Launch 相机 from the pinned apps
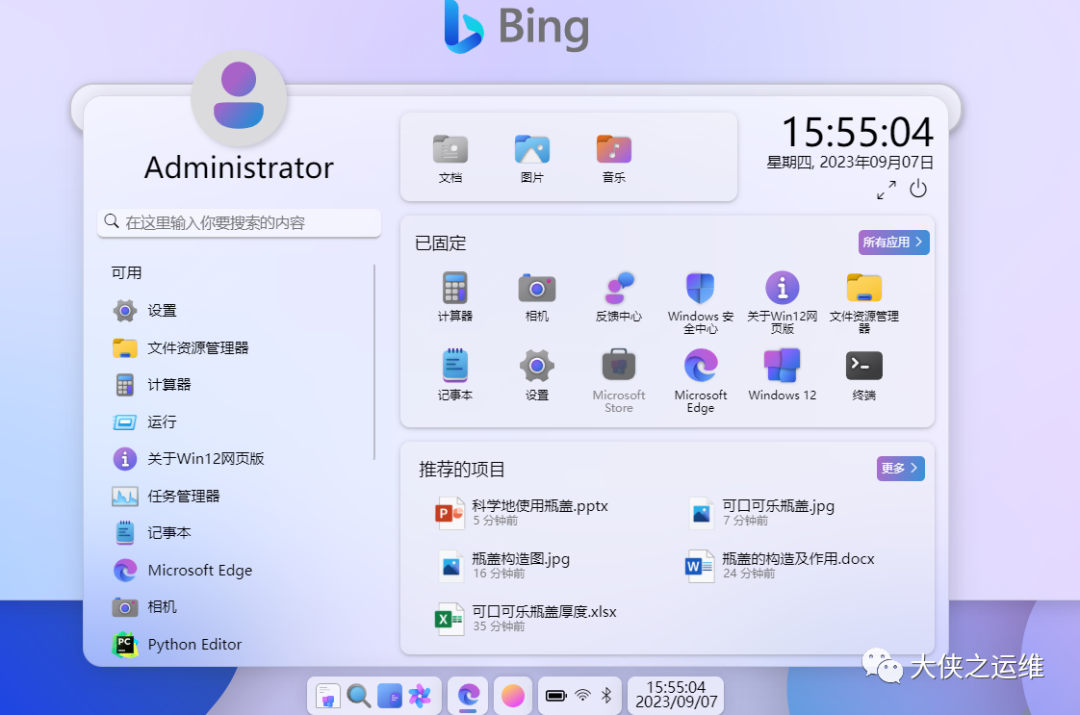This screenshot has width=1080, height=715. [537, 297]
